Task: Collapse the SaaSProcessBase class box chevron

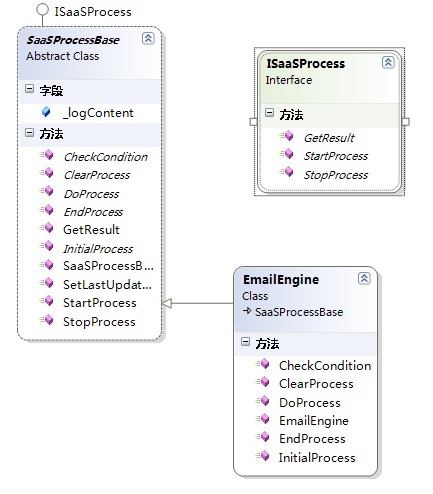Action: click(148, 38)
